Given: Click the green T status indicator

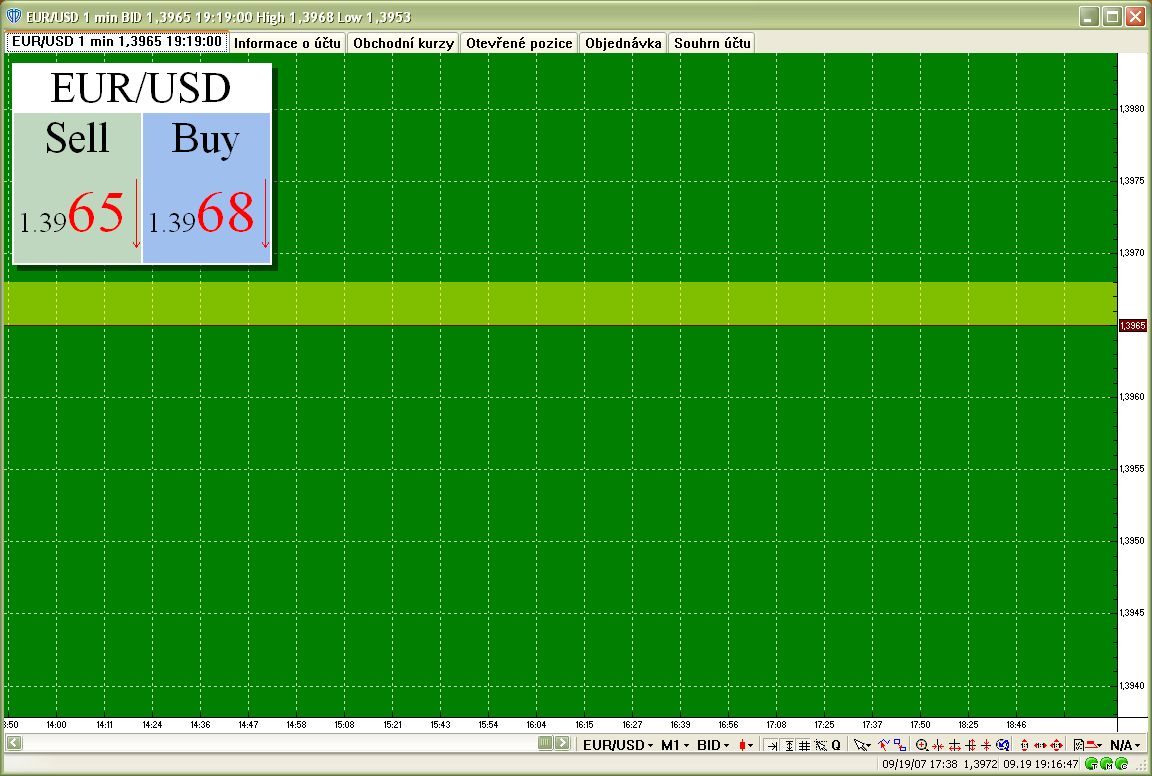Looking at the screenshot, I should (x=1091, y=764).
